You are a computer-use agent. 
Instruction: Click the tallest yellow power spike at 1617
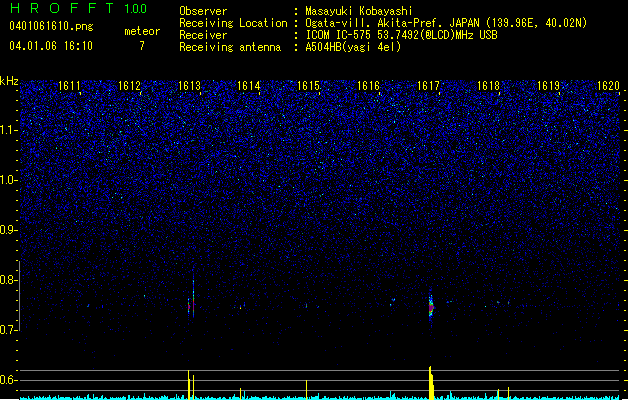[431, 383]
